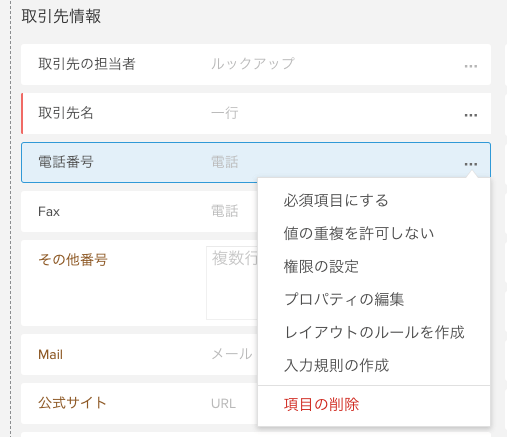The image size is (507, 437).
Task: Open 権限の設定 from the menu
Action: [x=321, y=267]
